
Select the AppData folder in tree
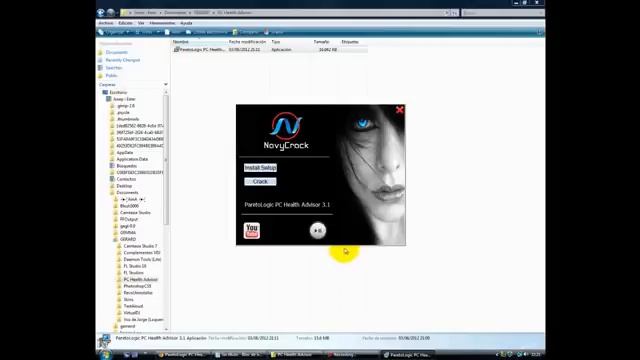[124, 153]
